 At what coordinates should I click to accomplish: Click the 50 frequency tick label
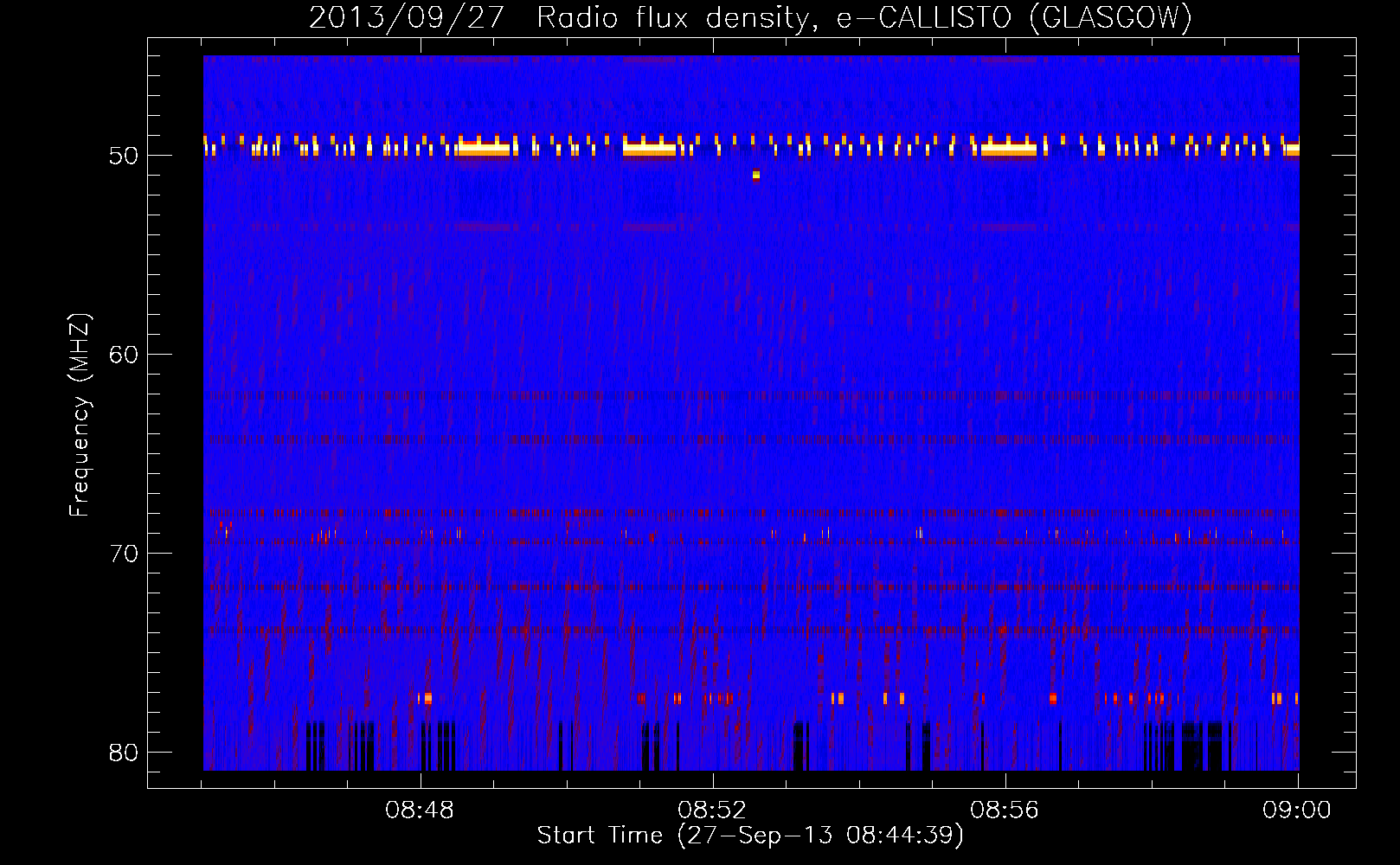pos(124,156)
